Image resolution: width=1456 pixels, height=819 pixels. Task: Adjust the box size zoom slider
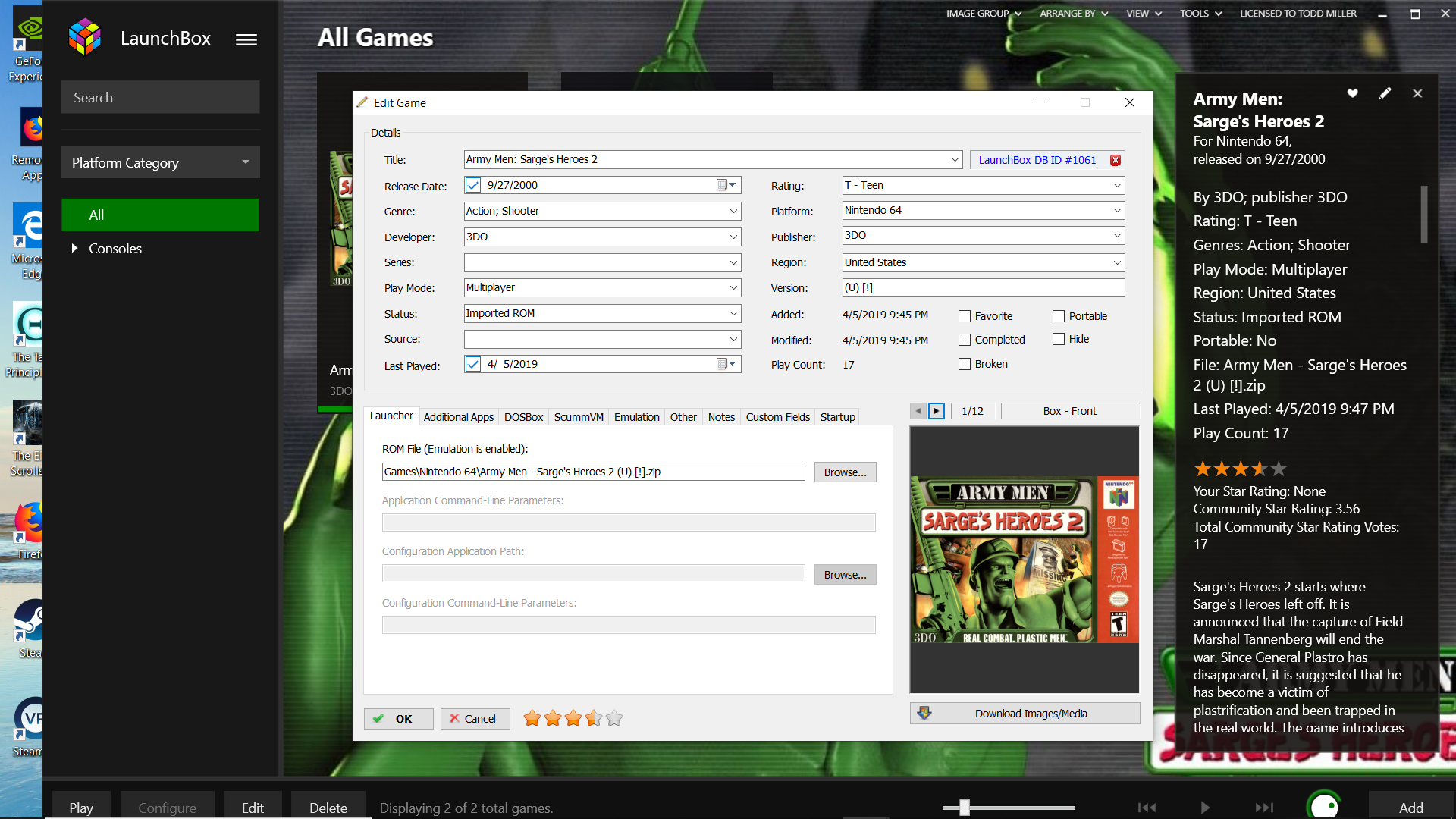coord(965,808)
